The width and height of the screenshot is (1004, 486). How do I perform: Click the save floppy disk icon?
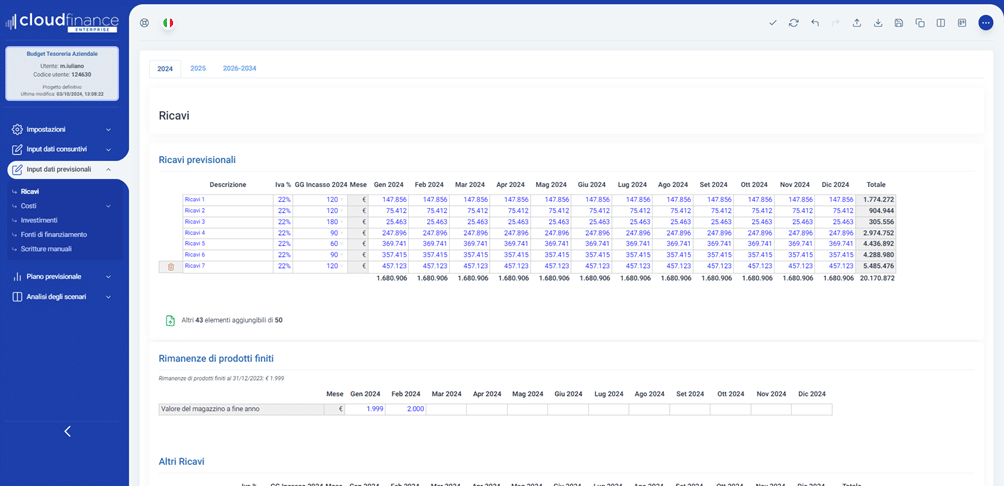tap(899, 23)
